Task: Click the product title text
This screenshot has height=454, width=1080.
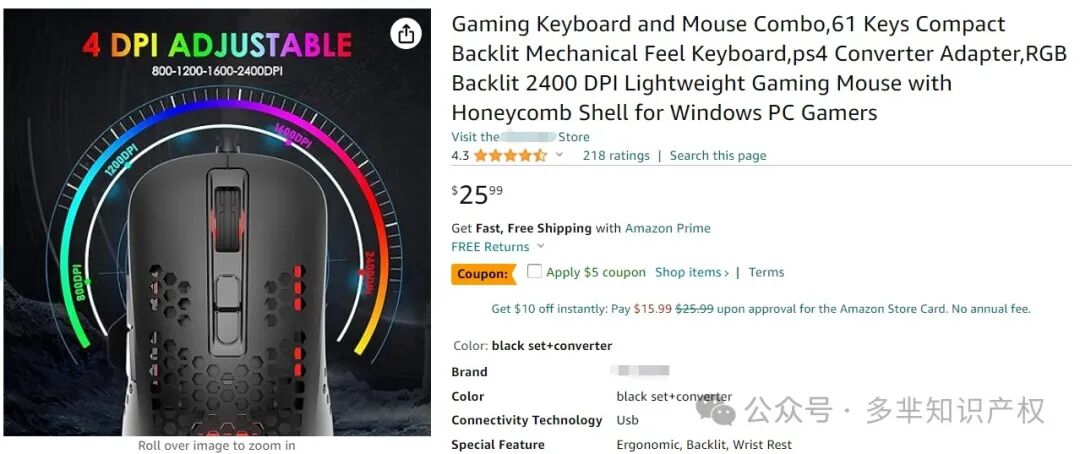Action: [x=759, y=68]
